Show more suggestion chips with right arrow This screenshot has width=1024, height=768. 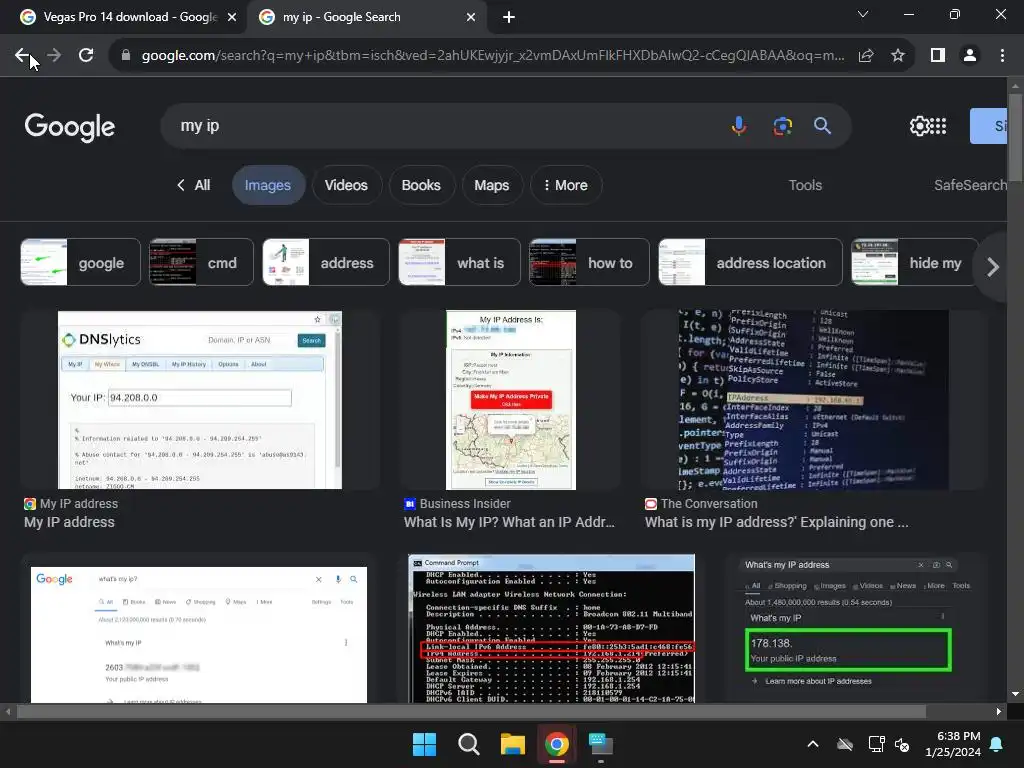pos(993,266)
